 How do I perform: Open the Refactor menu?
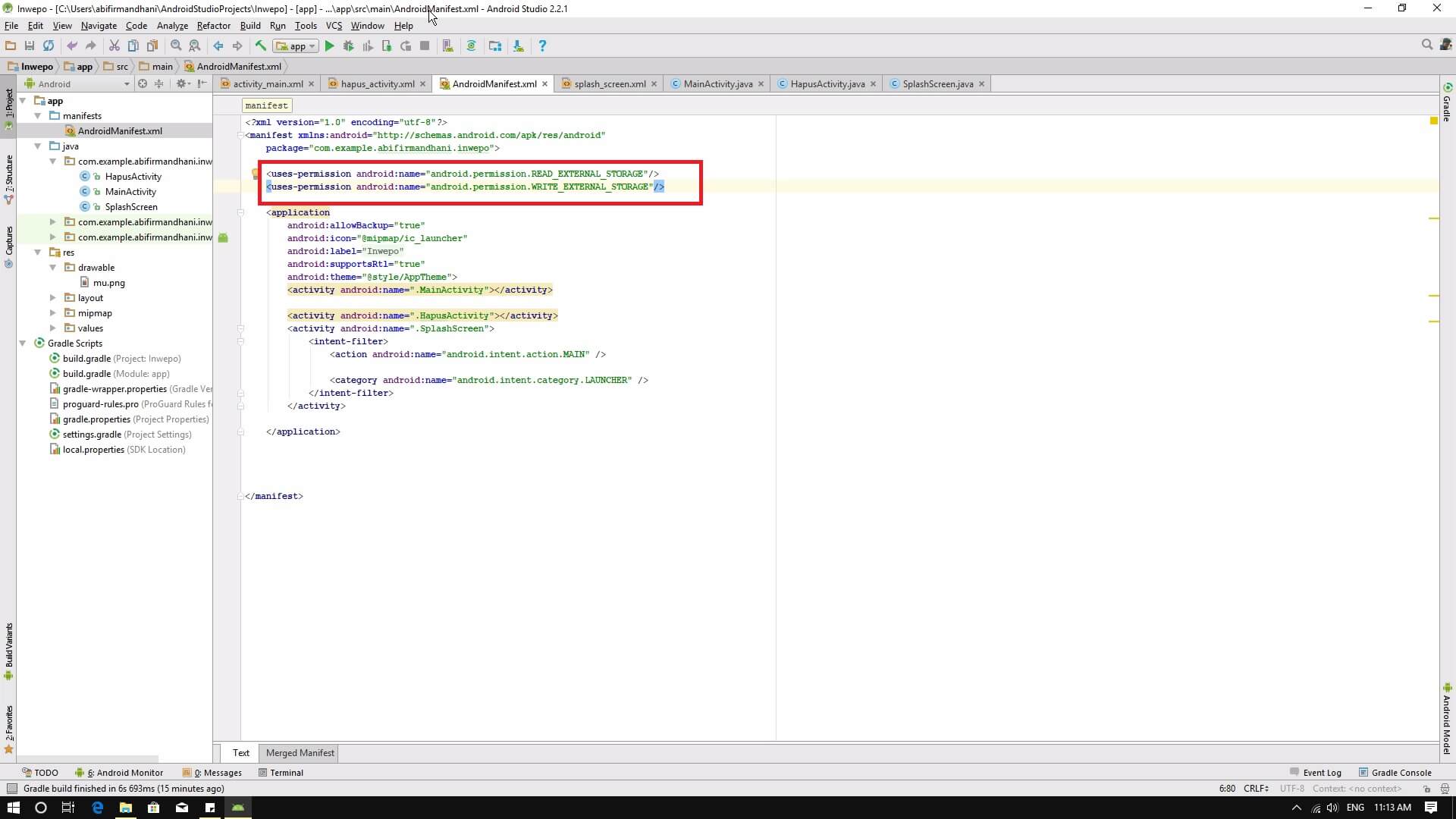[213, 26]
